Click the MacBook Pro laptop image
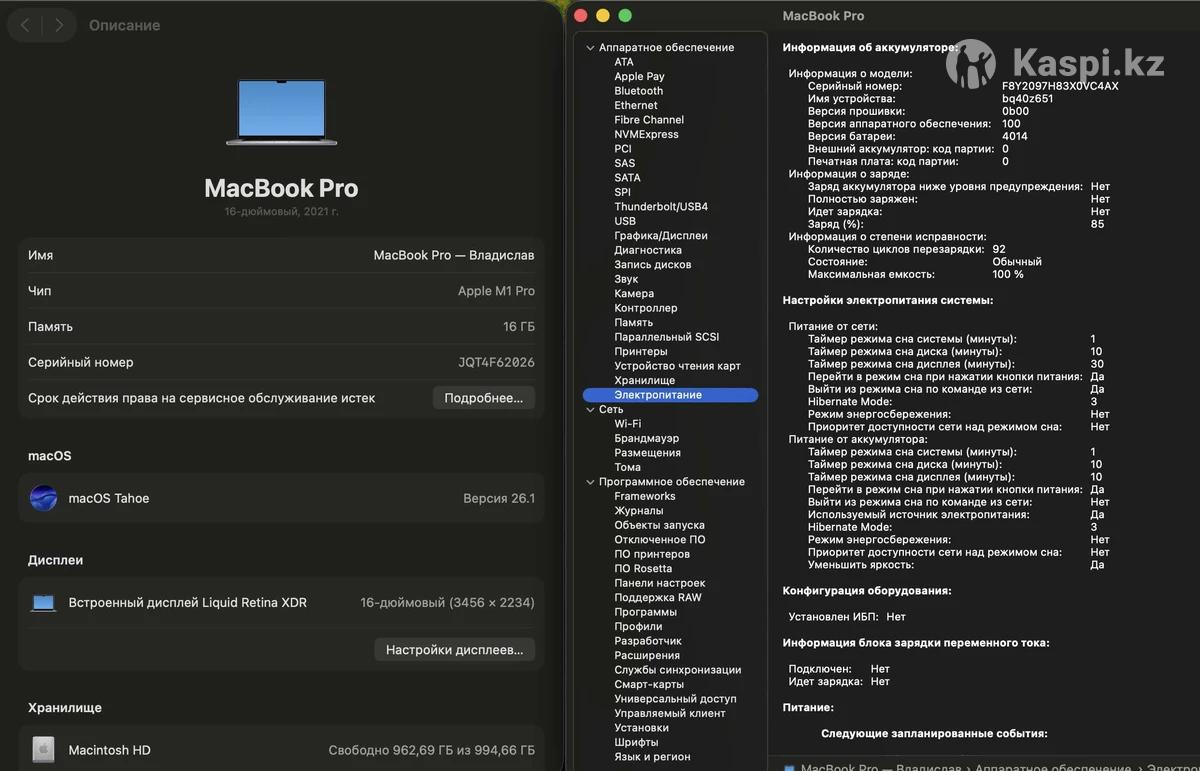 click(281, 112)
